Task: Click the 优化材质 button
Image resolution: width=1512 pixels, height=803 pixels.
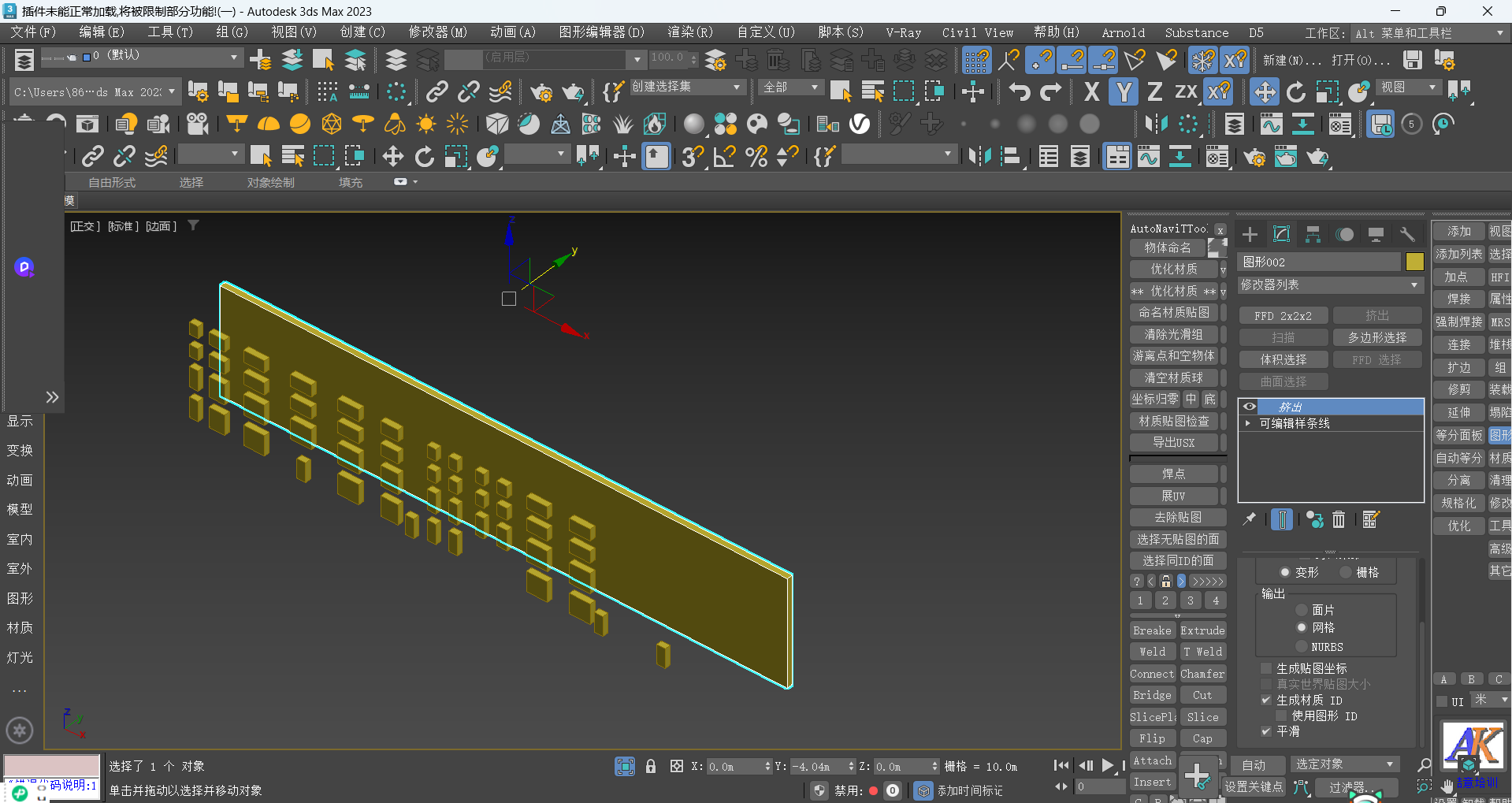Action: 1173,269
